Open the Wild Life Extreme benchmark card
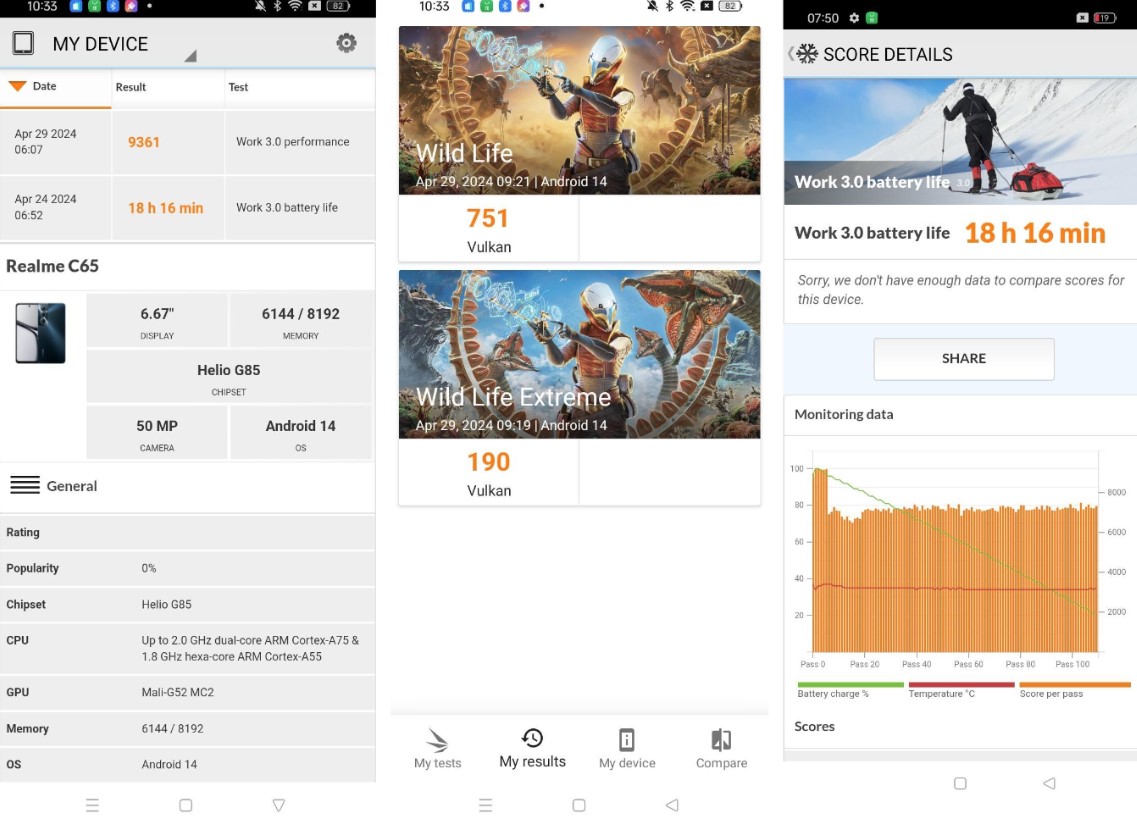Screen dimensions: 1137x826 click(579, 353)
